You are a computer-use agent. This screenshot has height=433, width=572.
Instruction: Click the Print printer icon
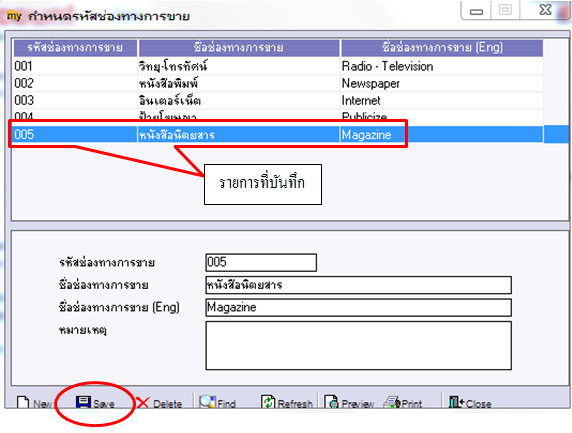tap(392, 402)
